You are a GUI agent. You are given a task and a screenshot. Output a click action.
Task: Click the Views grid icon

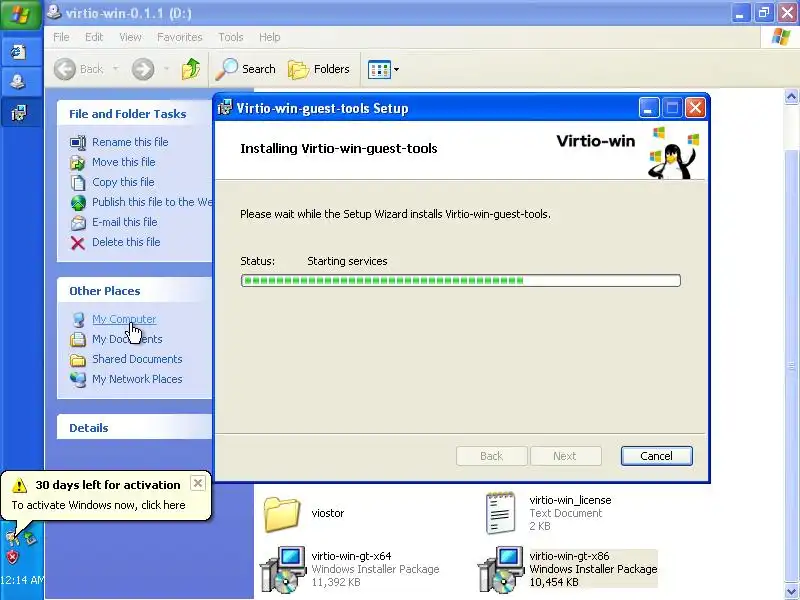click(379, 69)
